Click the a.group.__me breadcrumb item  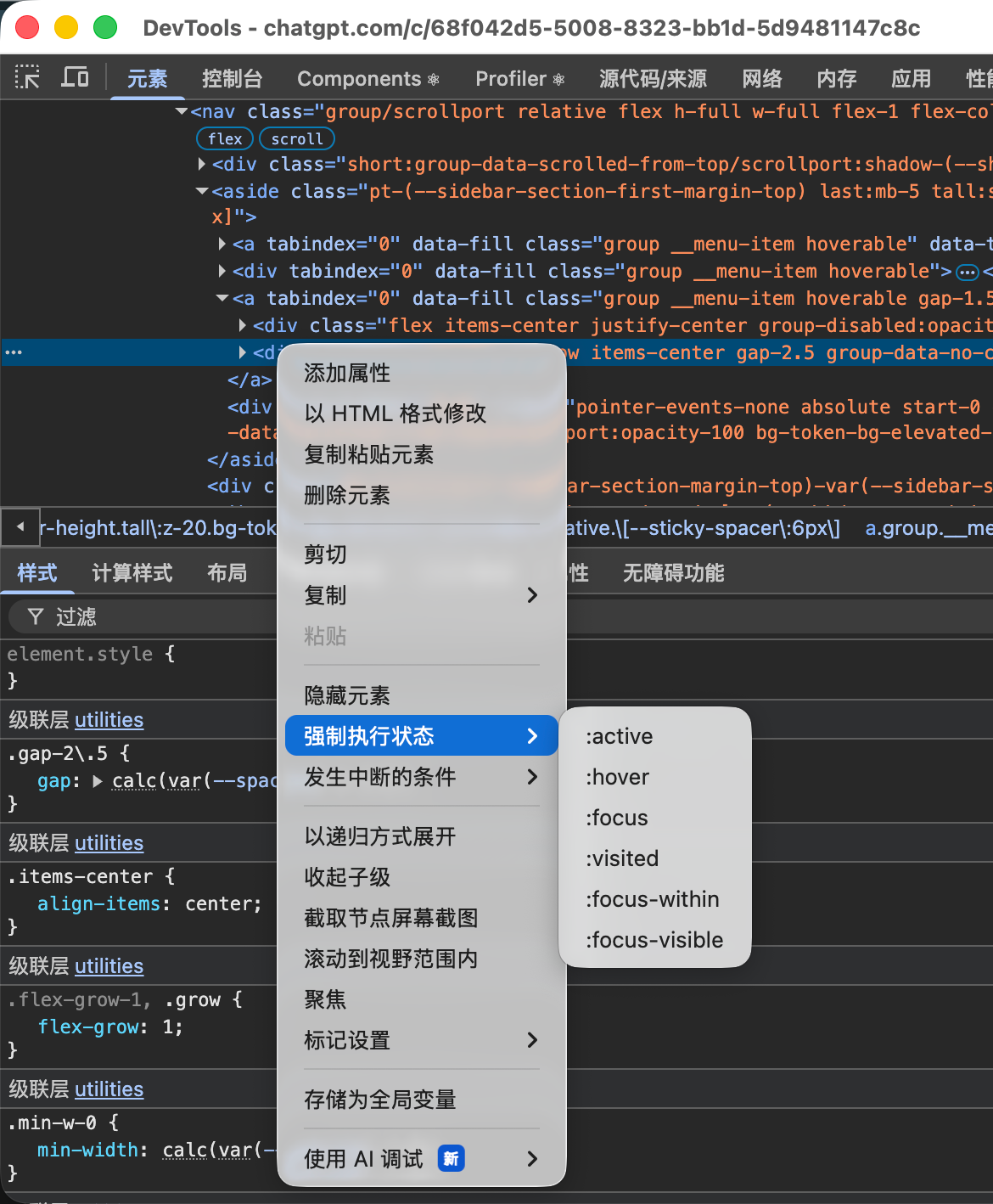(928, 528)
